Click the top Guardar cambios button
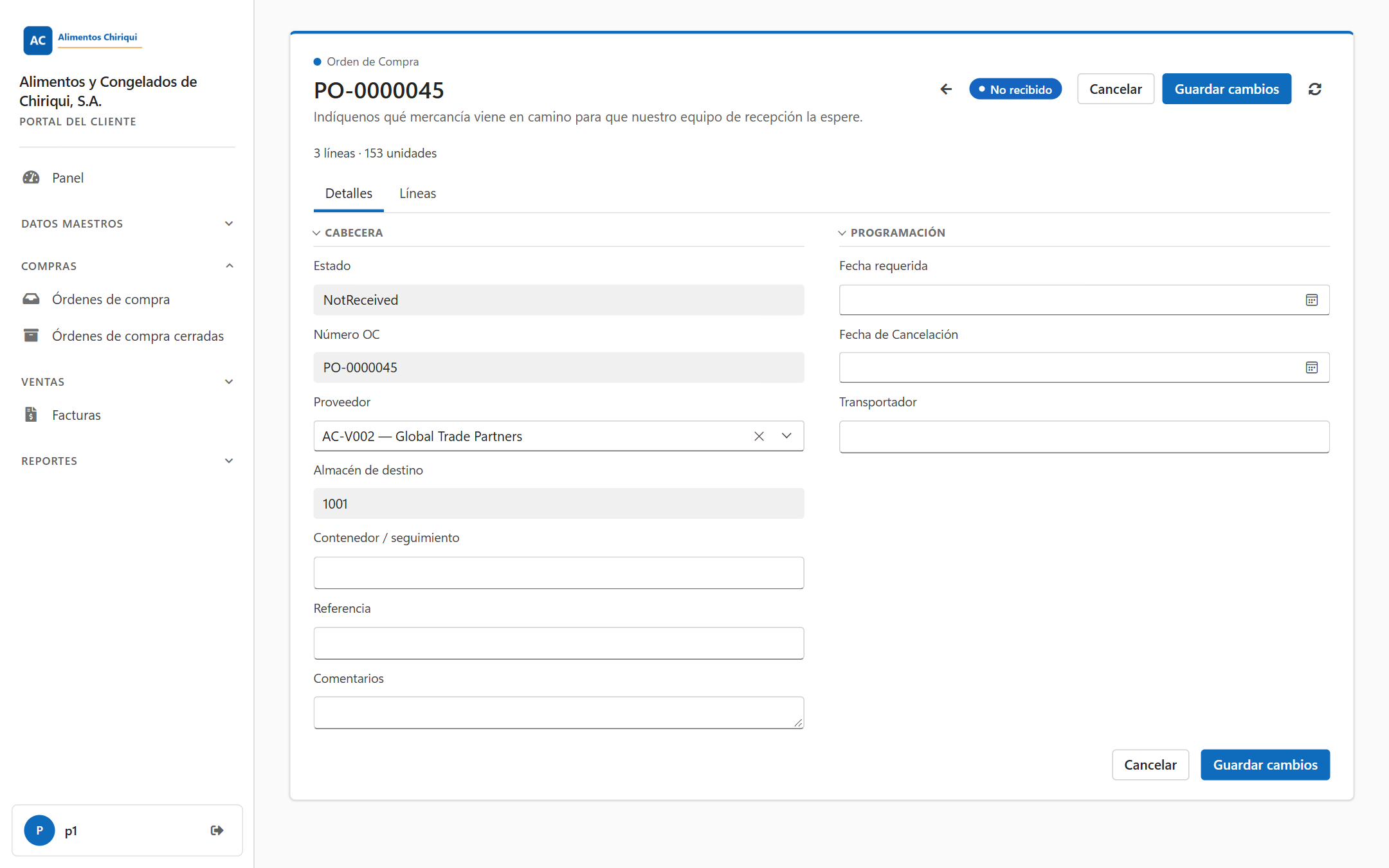This screenshot has width=1389, height=868. pos(1226,89)
